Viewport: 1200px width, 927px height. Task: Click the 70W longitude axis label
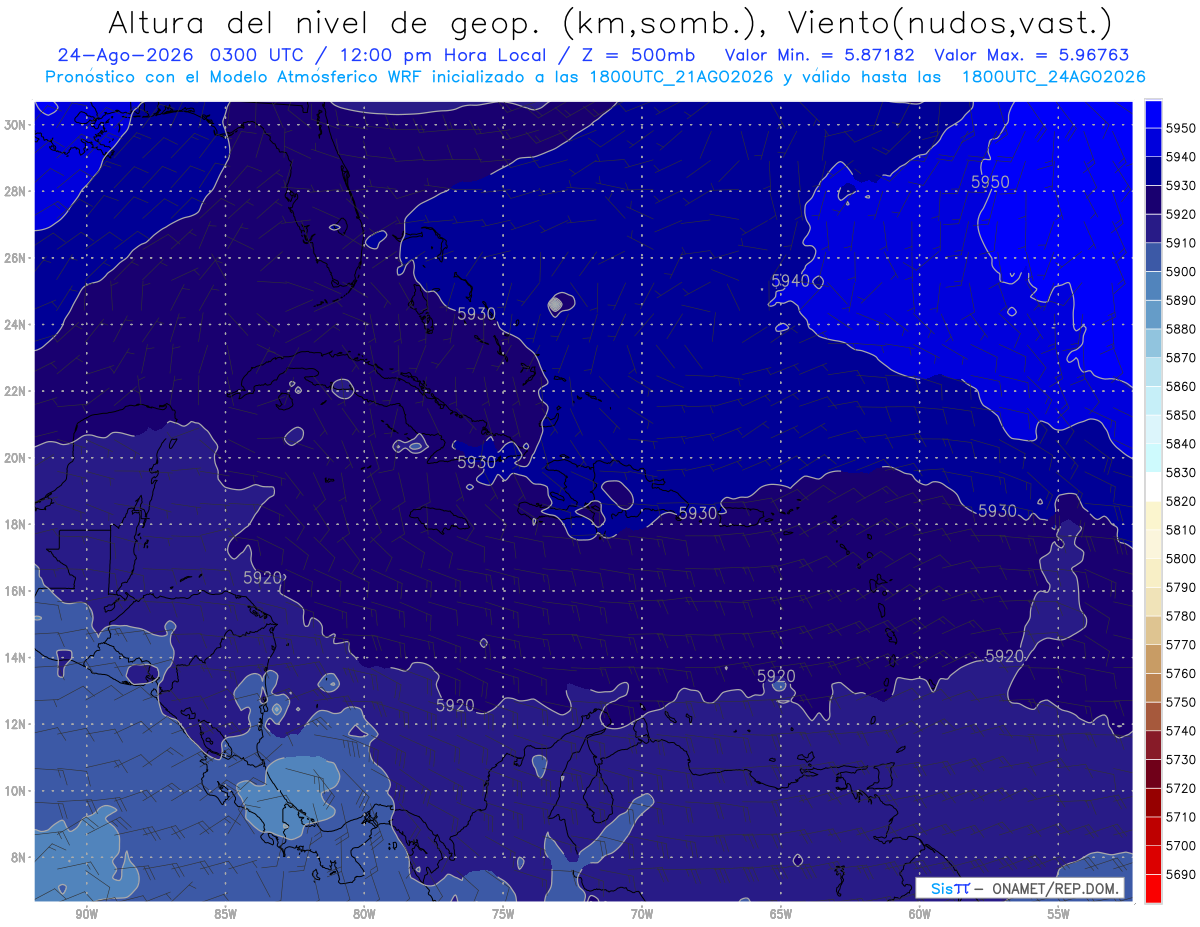click(642, 914)
